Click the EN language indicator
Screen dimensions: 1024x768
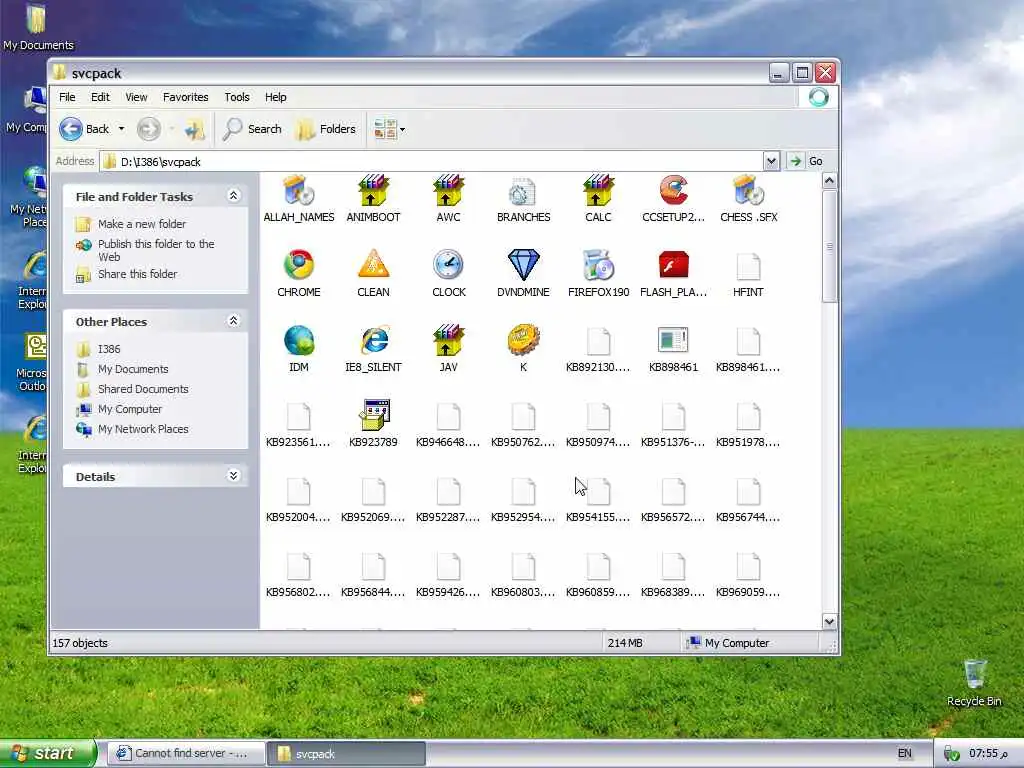click(904, 754)
